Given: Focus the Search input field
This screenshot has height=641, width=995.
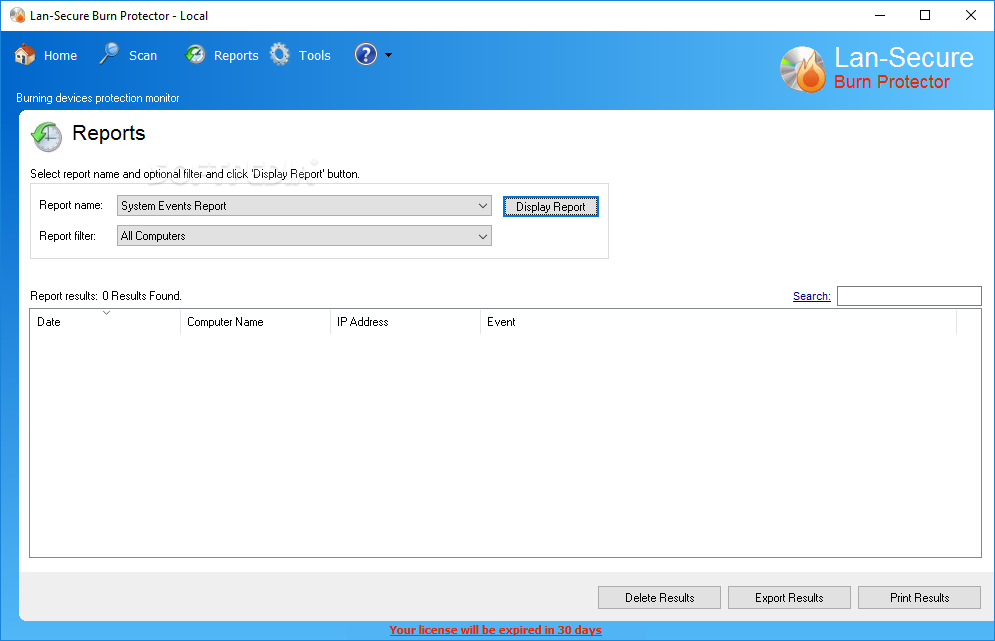Looking at the screenshot, I should tap(909, 296).
